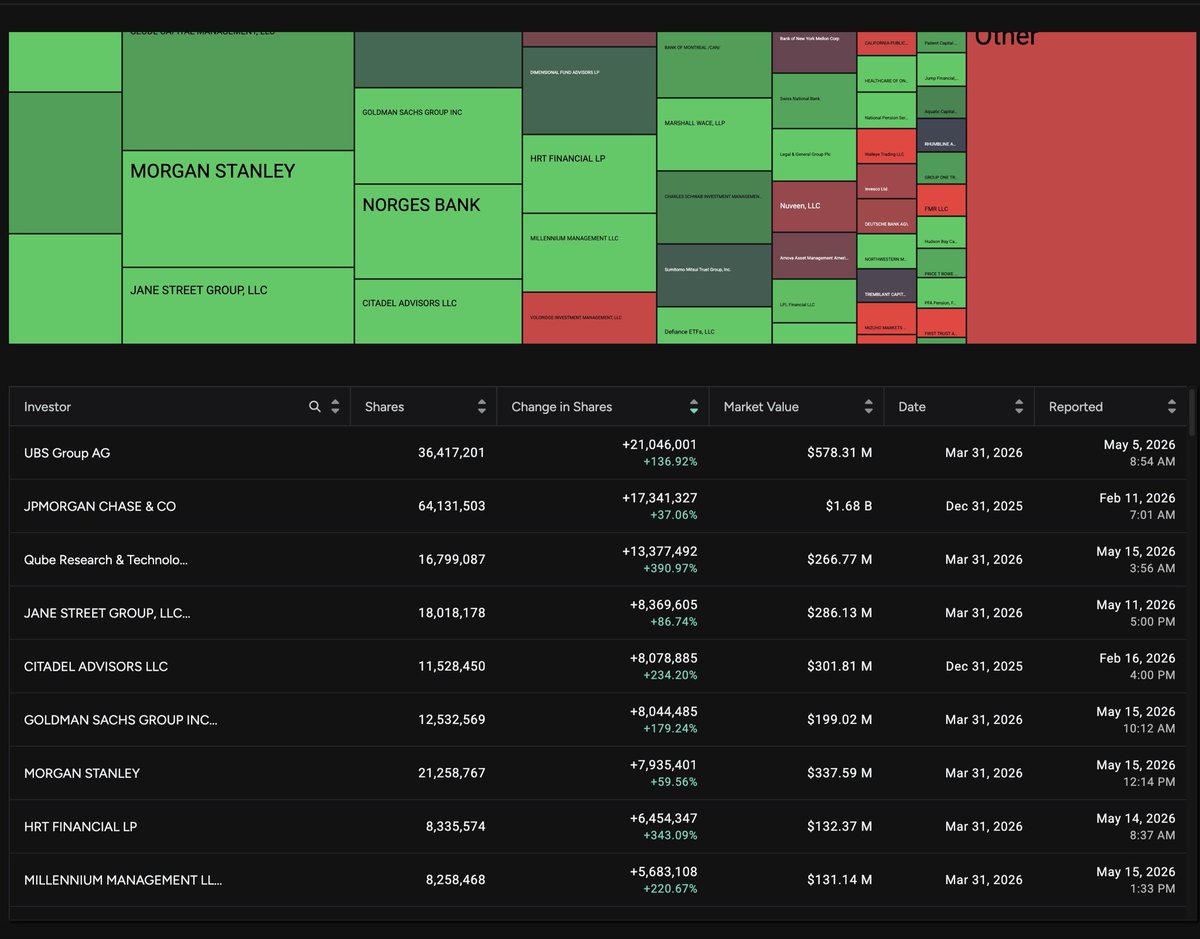Image resolution: width=1200 pixels, height=939 pixels.
Task: Open GOLDMAN SACHS GROUP INC in the table
Action: pyautogui.click(x=598, y=720)
